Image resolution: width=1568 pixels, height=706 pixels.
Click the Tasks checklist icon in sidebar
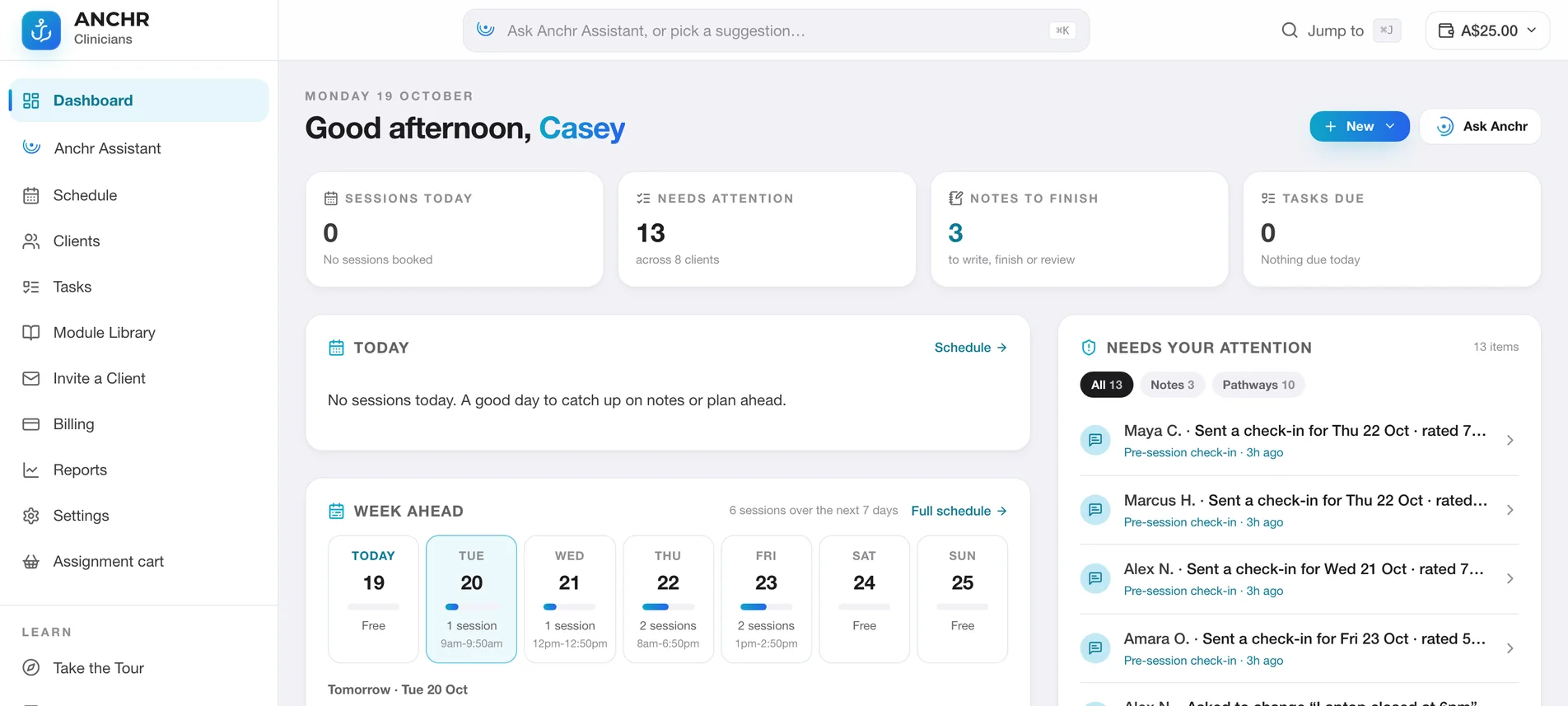tap(31, 287)
